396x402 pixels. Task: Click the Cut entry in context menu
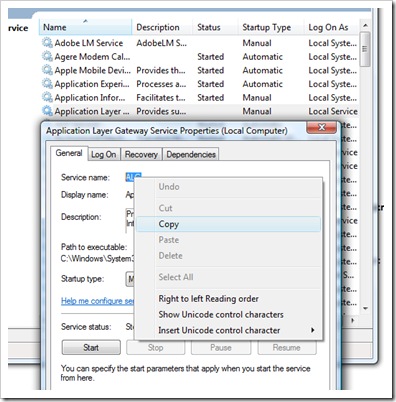[x=228, y=208]
